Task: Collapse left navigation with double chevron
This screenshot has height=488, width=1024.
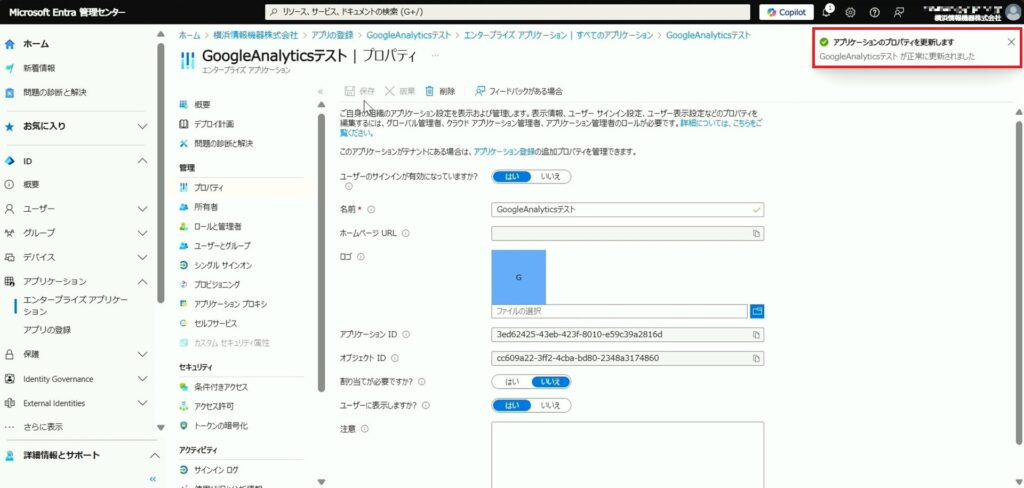Action: pos(152,479)
